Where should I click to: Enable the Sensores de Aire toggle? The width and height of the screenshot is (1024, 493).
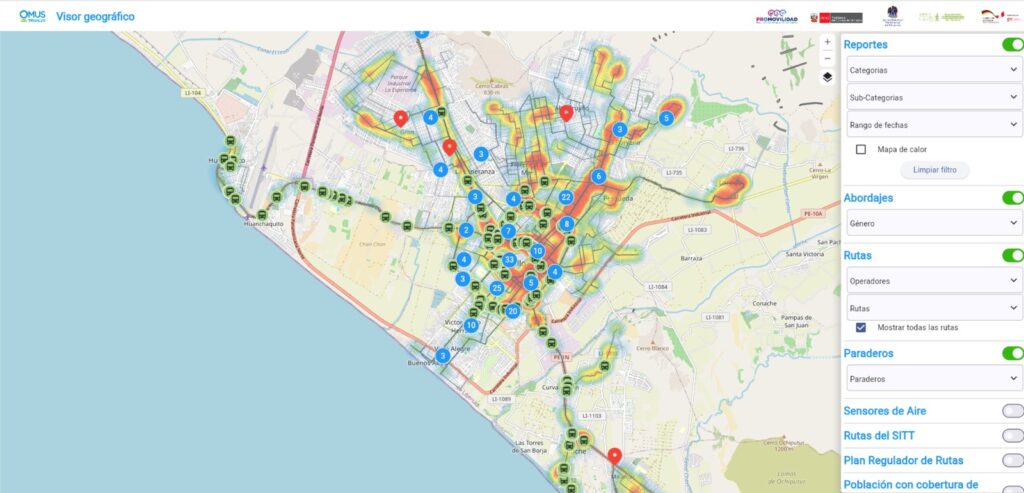pos(1012,411)
